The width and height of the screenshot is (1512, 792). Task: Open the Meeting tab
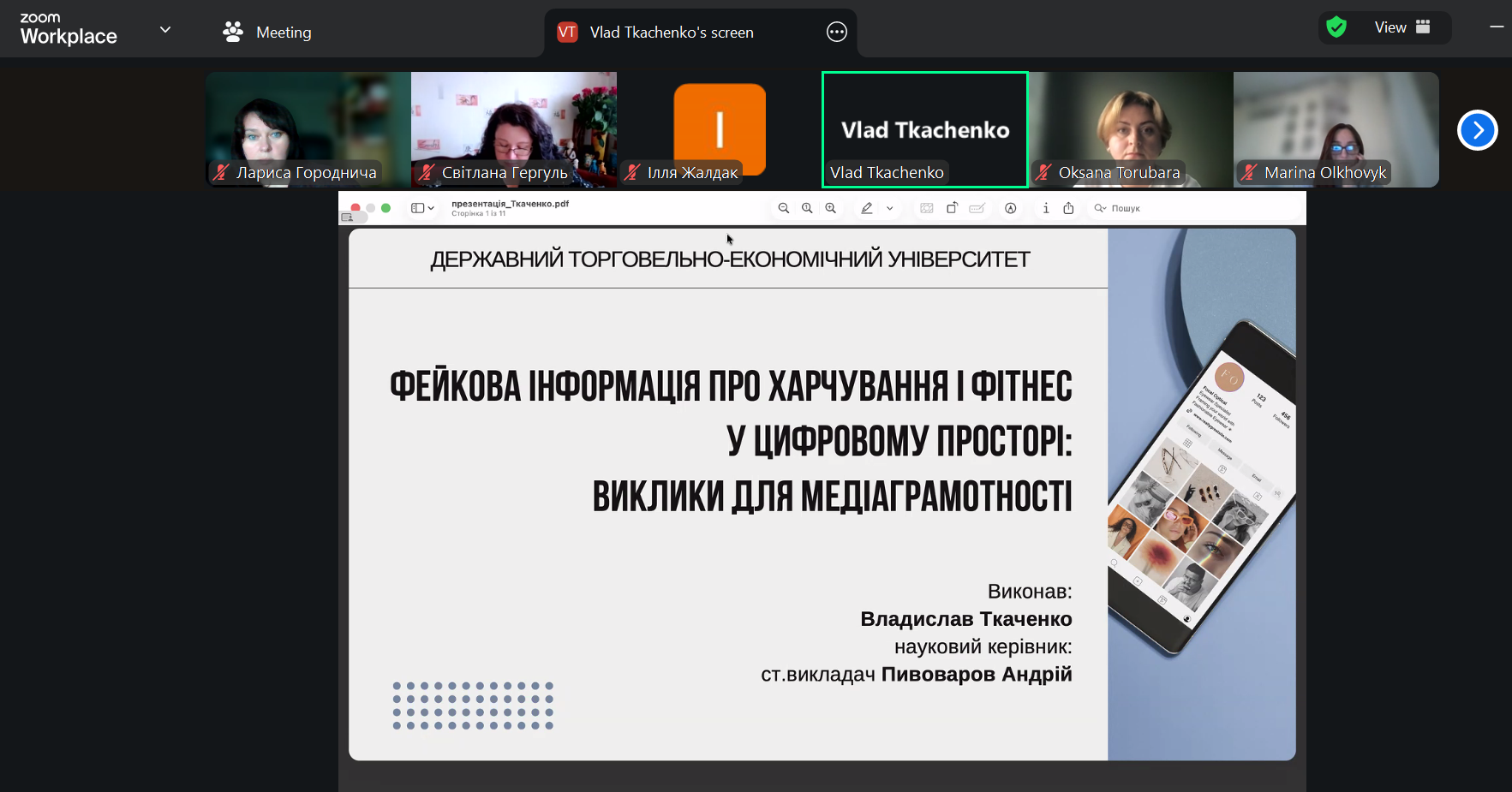click(267, 33)
